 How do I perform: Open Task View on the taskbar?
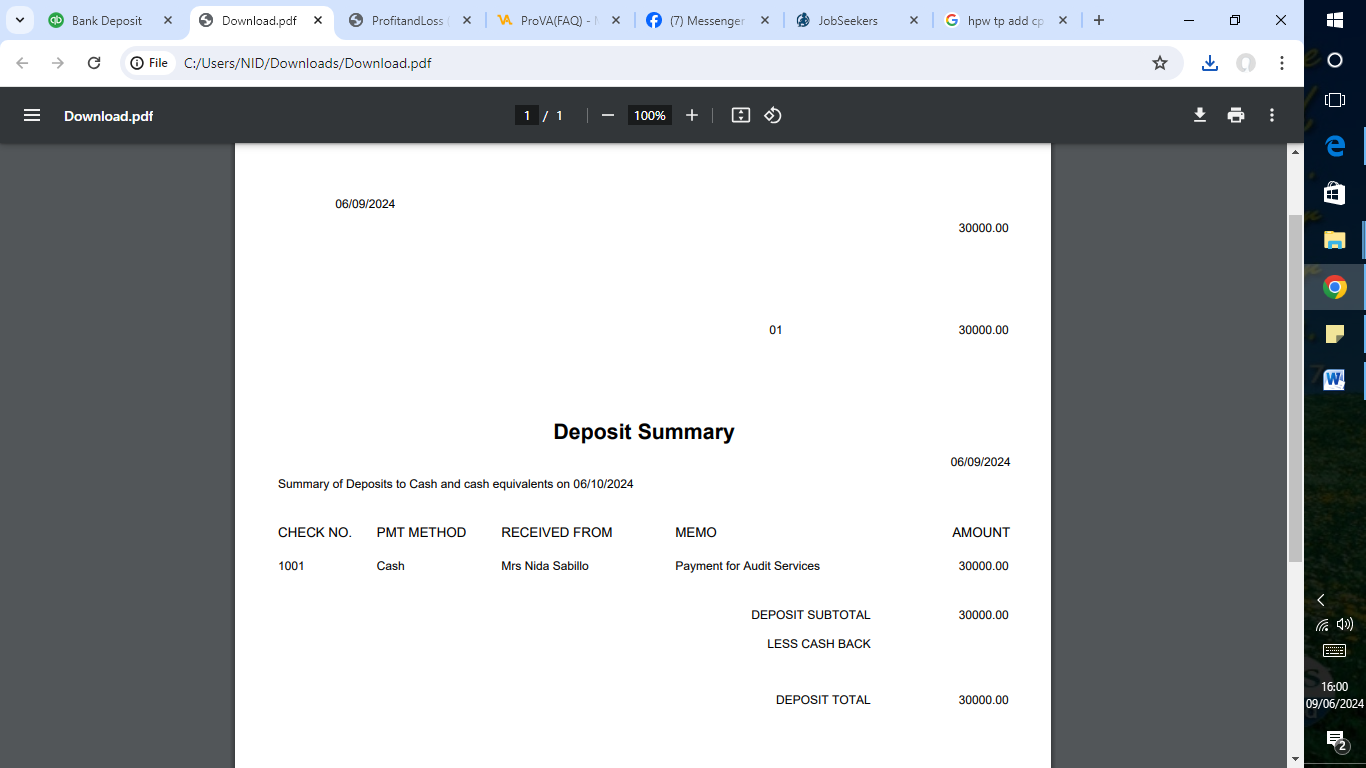1335,100
